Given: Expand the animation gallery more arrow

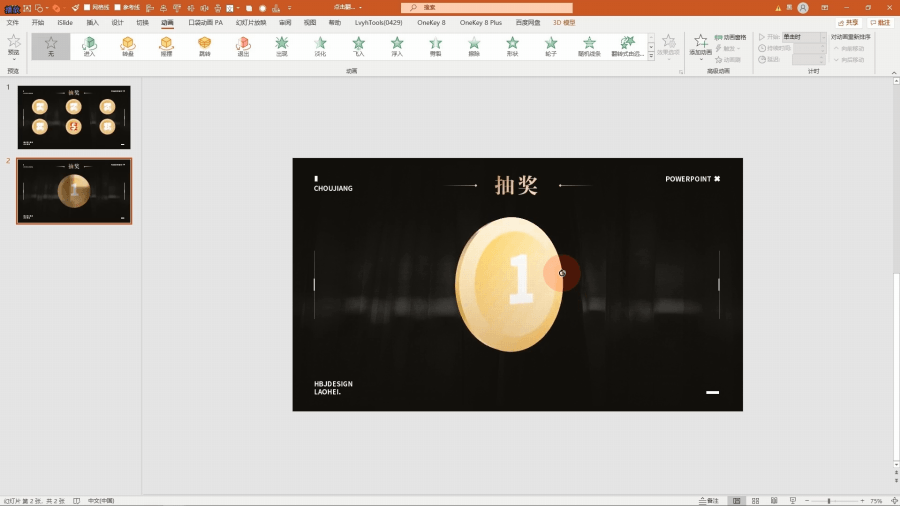Looking at the screenshot, I should click(x=651, y=56).
